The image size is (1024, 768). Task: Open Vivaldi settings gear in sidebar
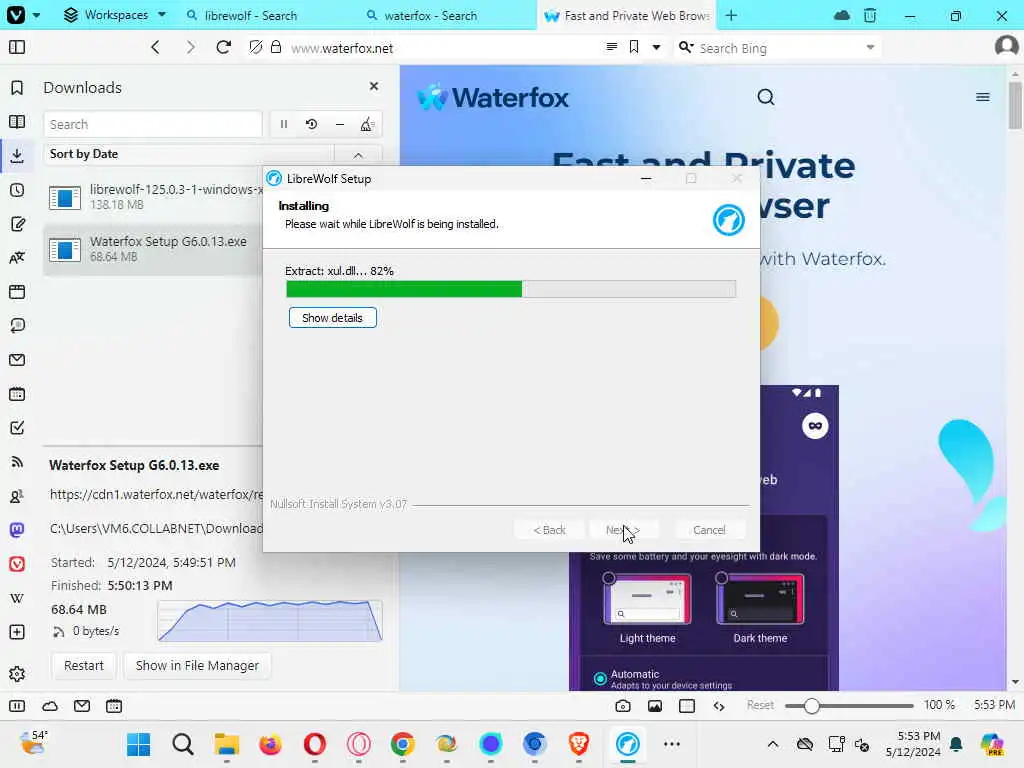17,673
